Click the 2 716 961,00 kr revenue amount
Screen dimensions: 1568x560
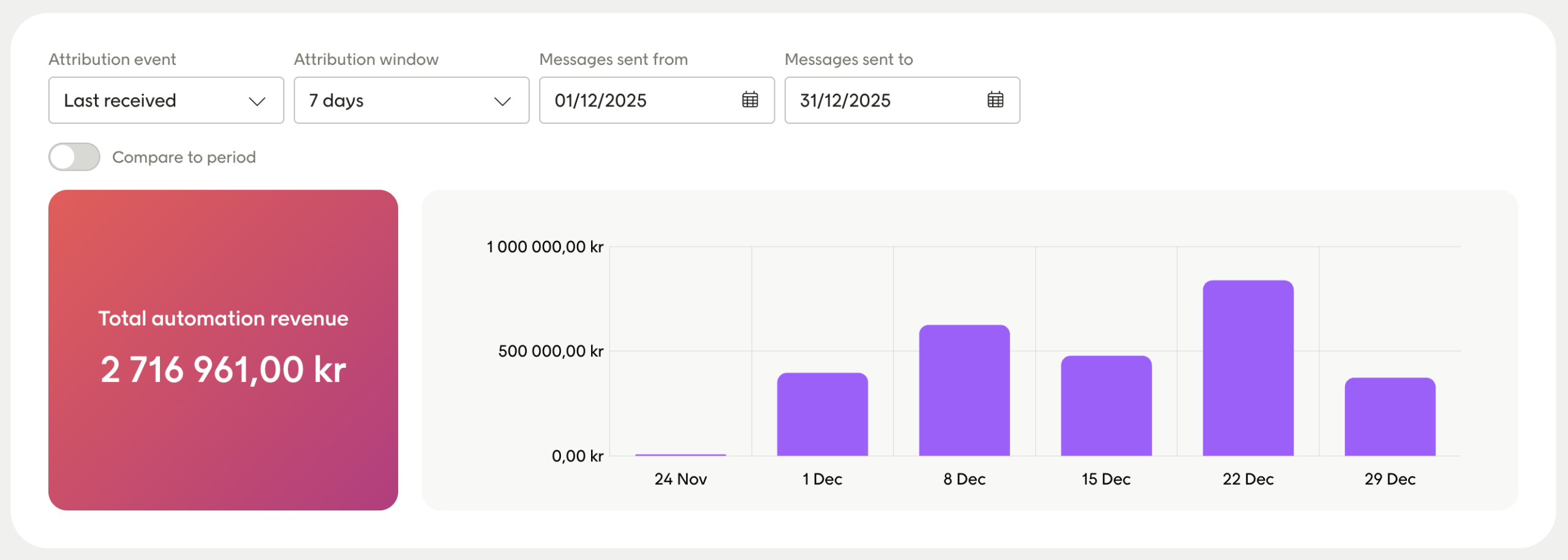[x=223, y=370]
